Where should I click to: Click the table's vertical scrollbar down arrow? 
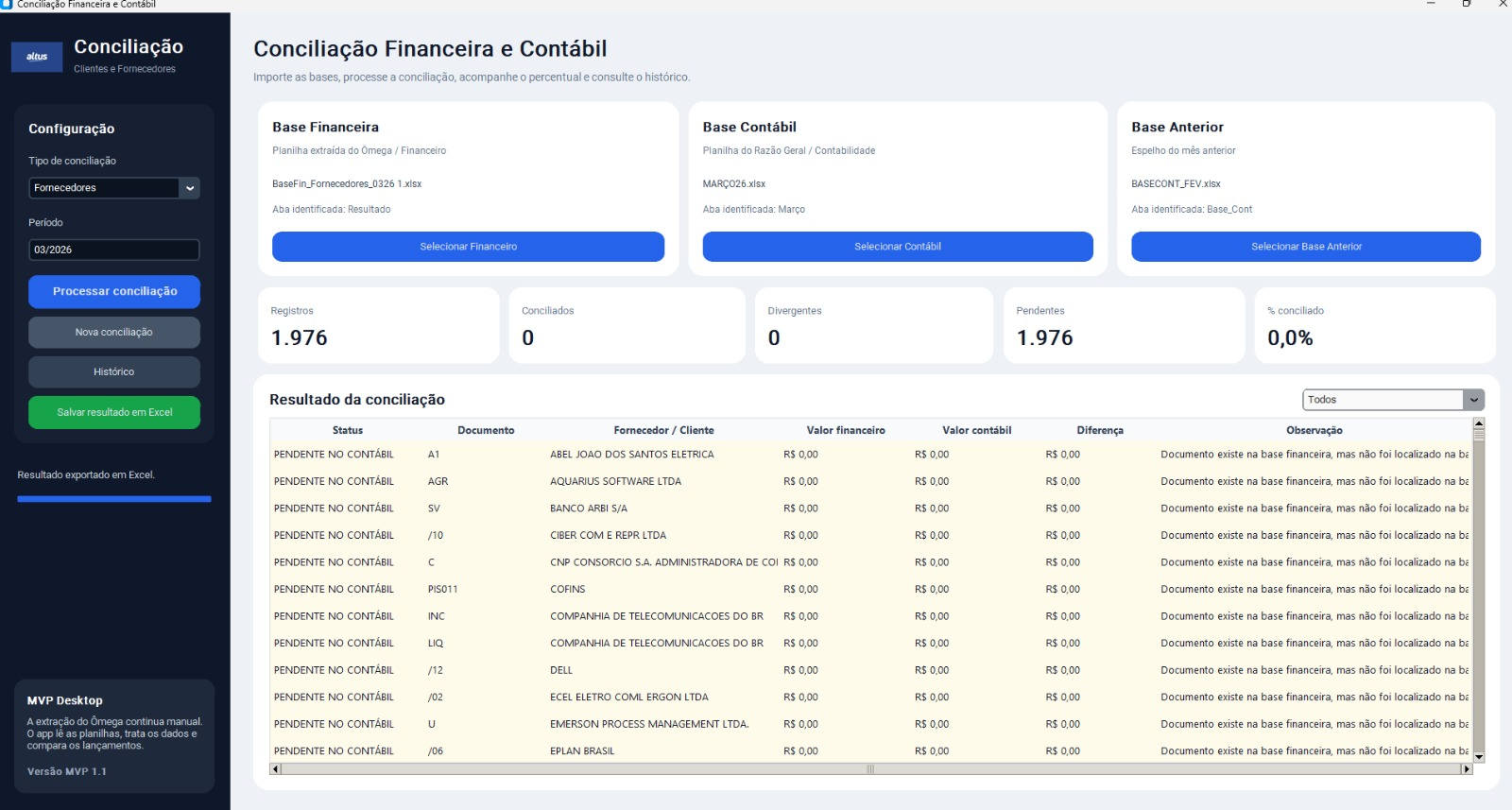(x=1479, y=757)
